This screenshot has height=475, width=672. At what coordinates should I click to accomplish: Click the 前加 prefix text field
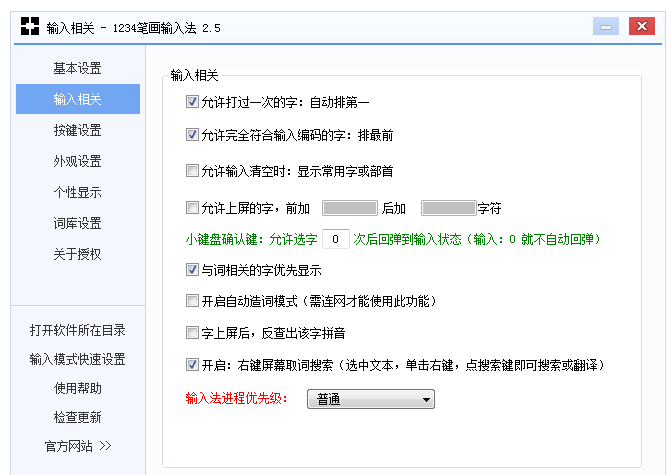pos(348,209)
